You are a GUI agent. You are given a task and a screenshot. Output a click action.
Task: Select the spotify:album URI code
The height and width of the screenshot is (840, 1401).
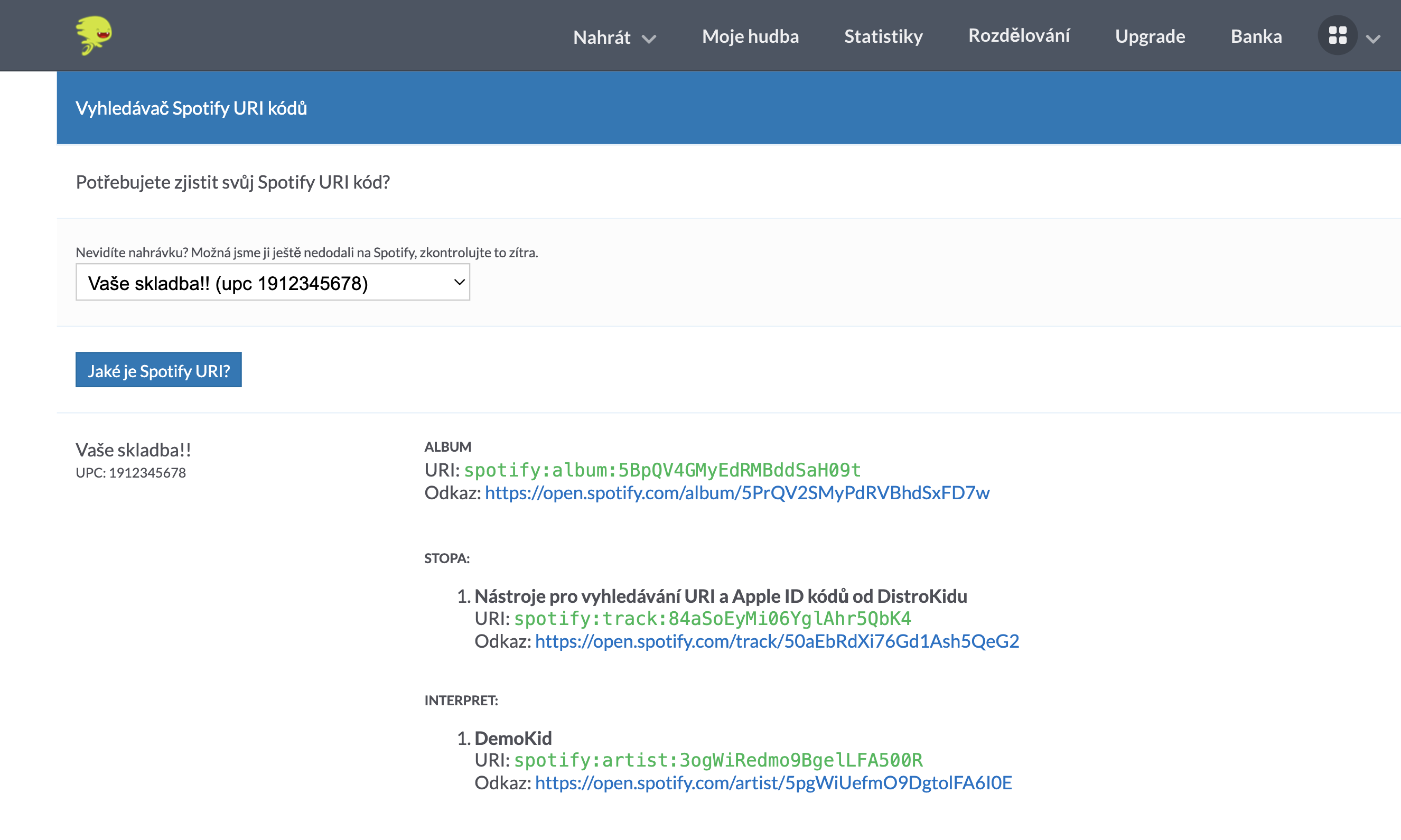tap(662, 470)
